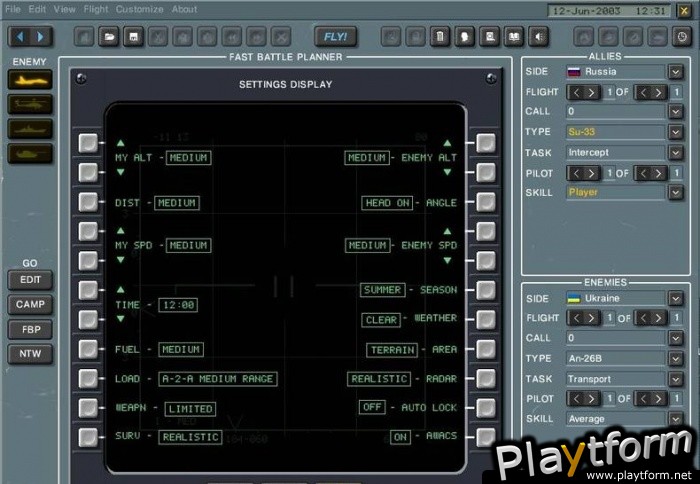Open the Allies TYPE Su-33 dropdown
Screen dimensions: 700x484
pos(675,132)
